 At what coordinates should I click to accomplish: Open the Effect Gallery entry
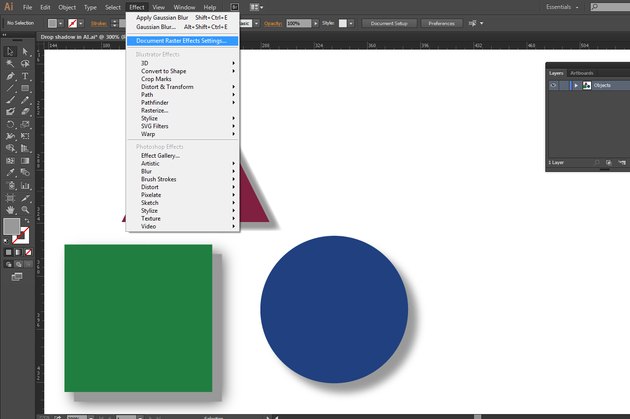click(x=183, y=155)
